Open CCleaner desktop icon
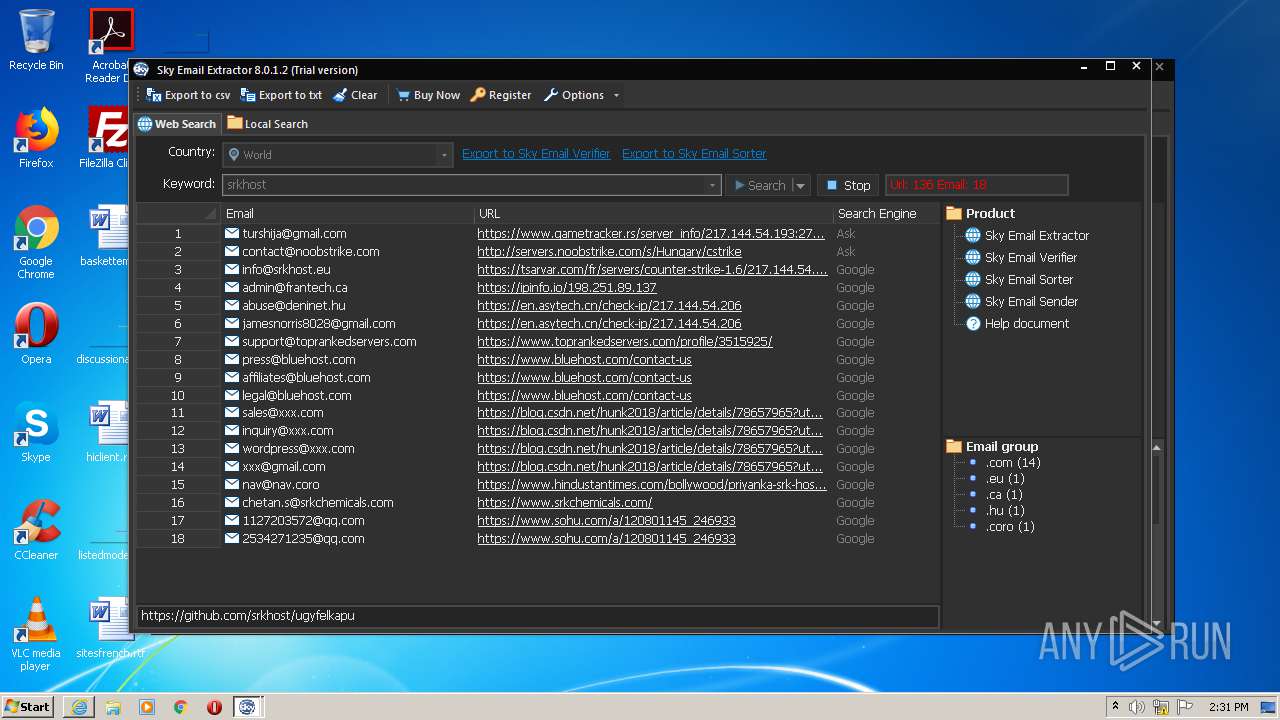Screen dimensions: 1280x720 36,530
